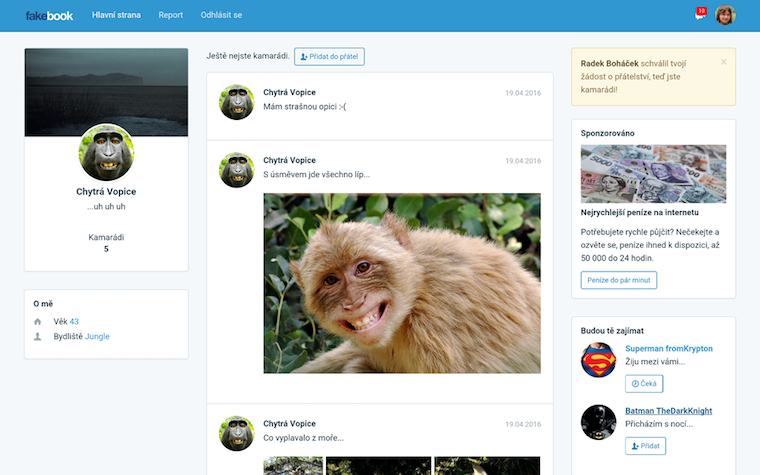Screen dimensions: 760x475
Task: Click the Peníze do pár minut button
Action: (x=618, y=280)
